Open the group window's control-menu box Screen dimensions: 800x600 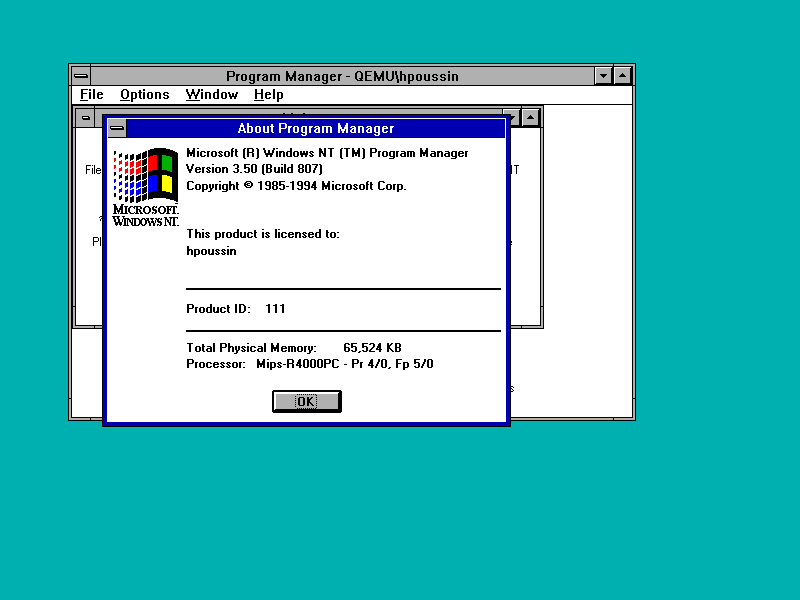[x=86, y=116]
